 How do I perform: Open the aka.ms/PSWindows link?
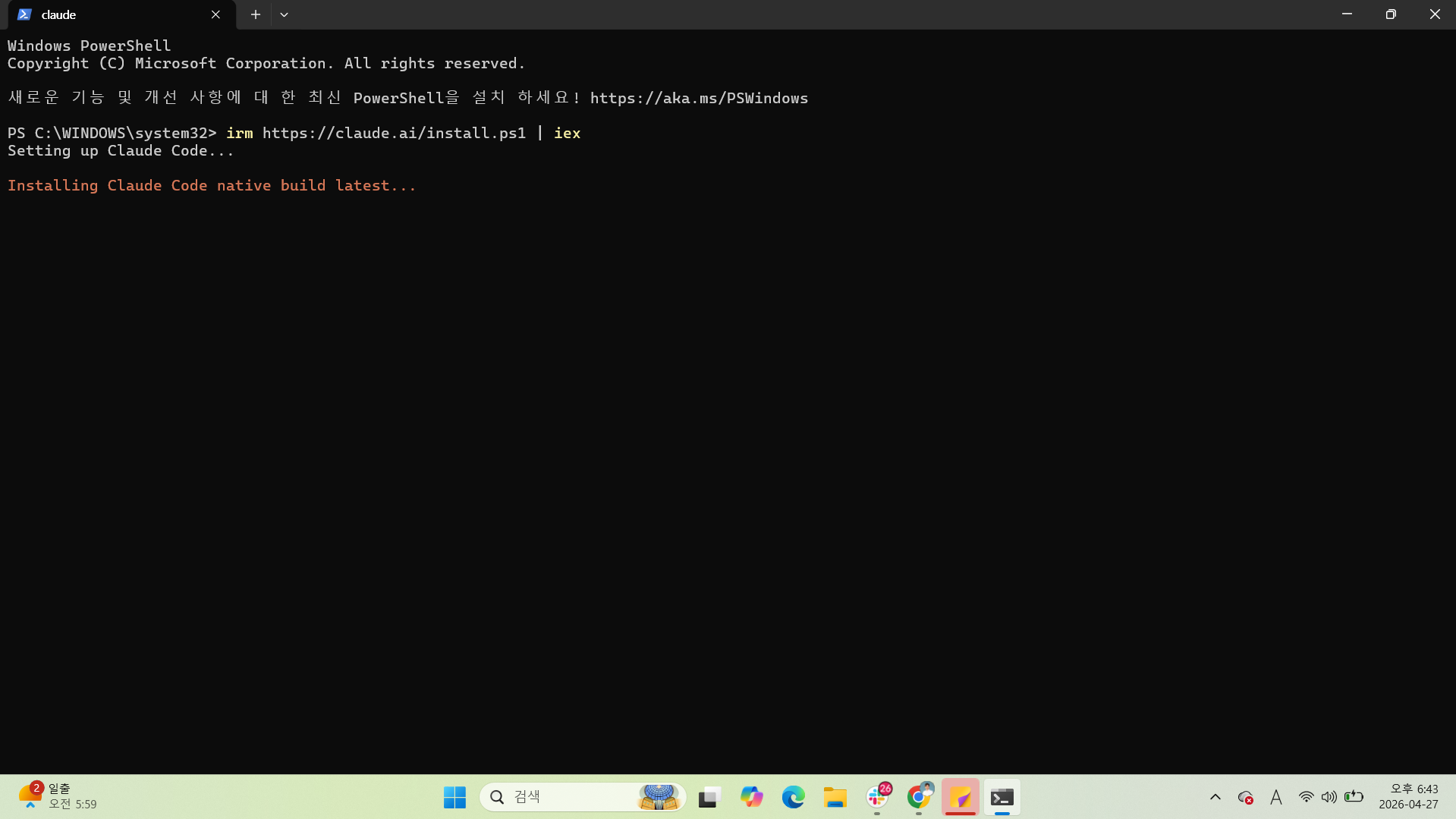699,98
